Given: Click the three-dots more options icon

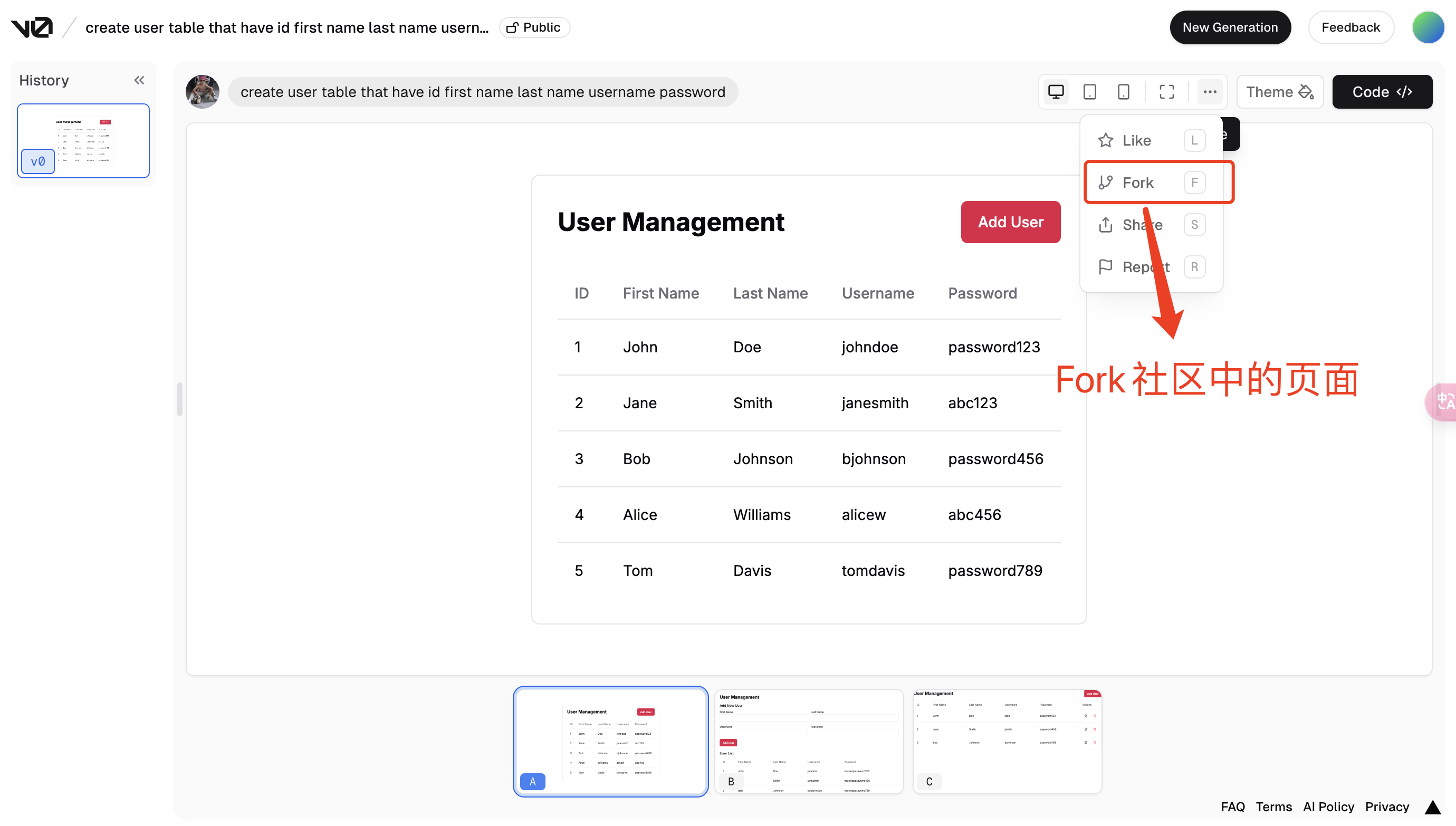Looking at the screenshot, I should click(x=1210, y=92).
